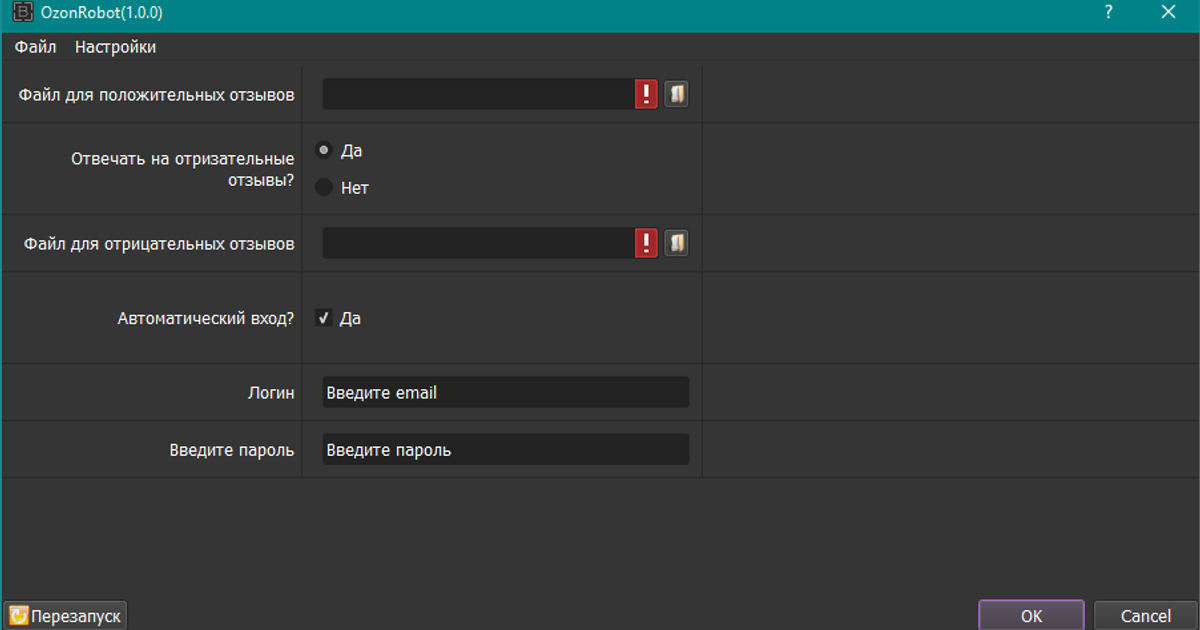
Task: Click the "Введите пароль" row label
Action: [232, 450]
